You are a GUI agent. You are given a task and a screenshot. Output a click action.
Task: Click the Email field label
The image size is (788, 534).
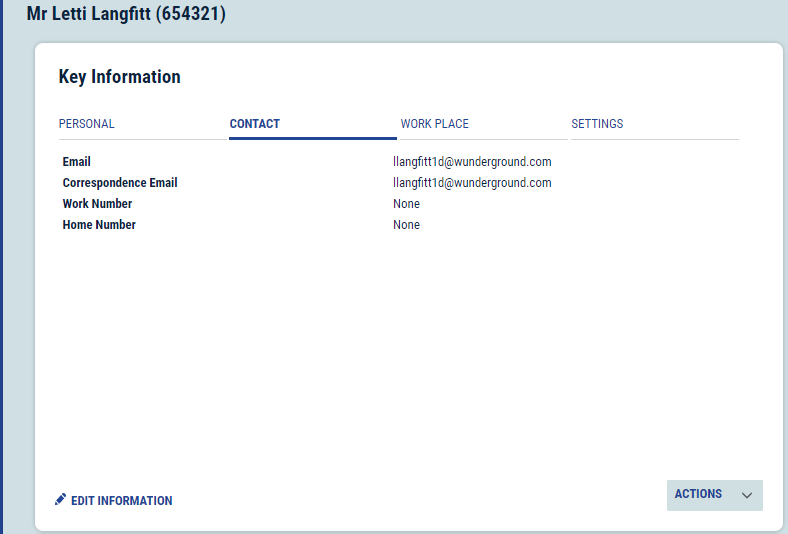click(77, 162)
